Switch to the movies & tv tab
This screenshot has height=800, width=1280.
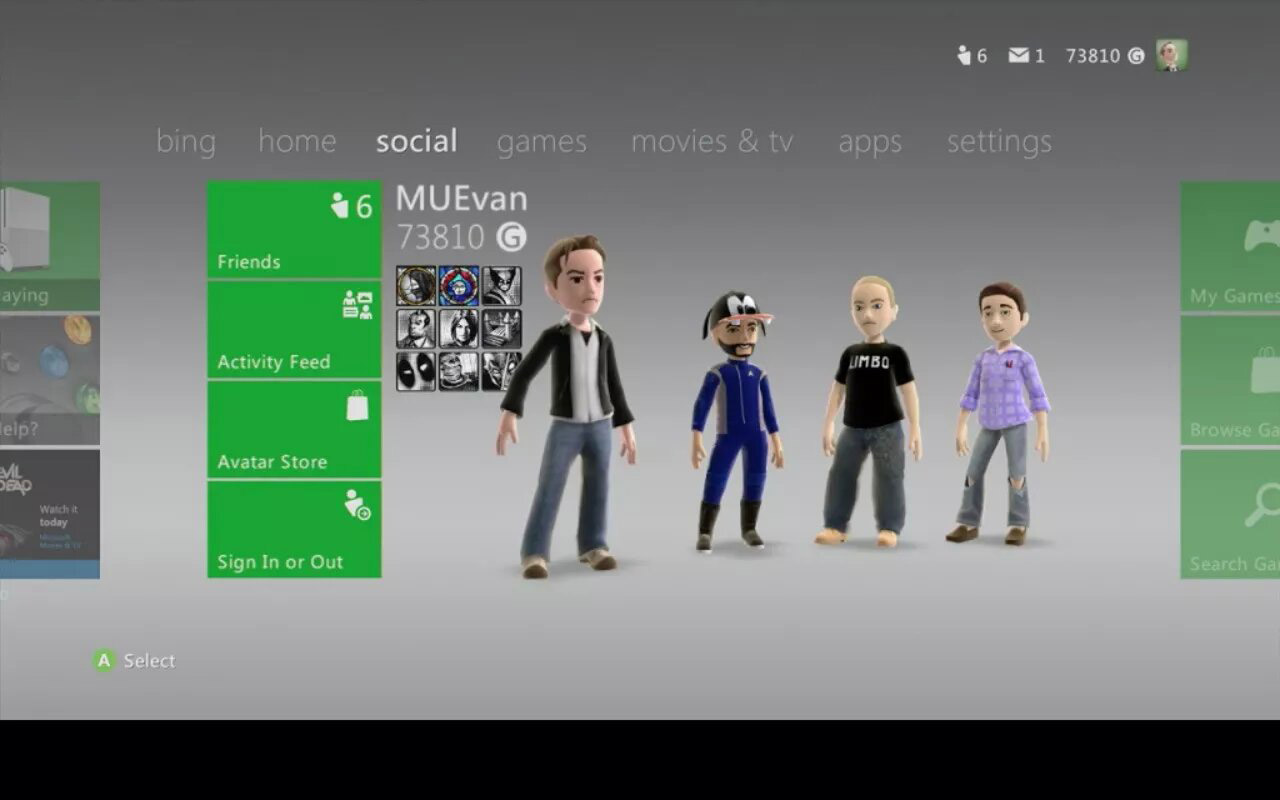pos(712,141)
